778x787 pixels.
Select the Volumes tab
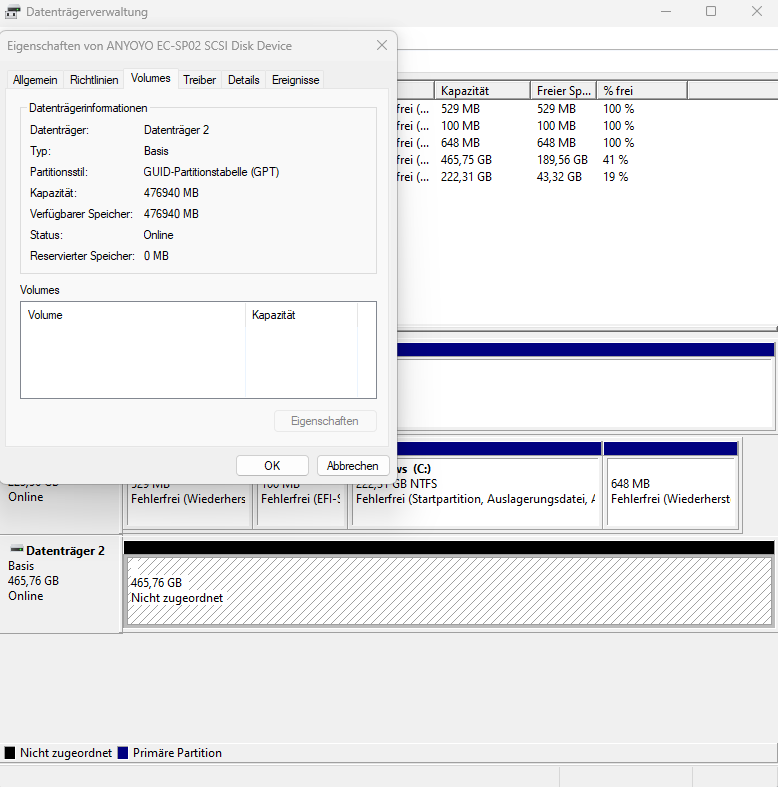(x=151, y=78)
